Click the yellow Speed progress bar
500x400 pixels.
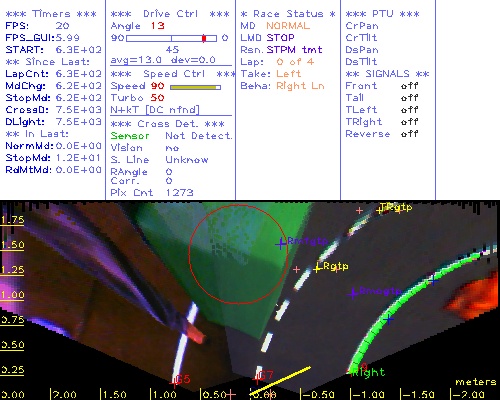click(x=195, y=87)
